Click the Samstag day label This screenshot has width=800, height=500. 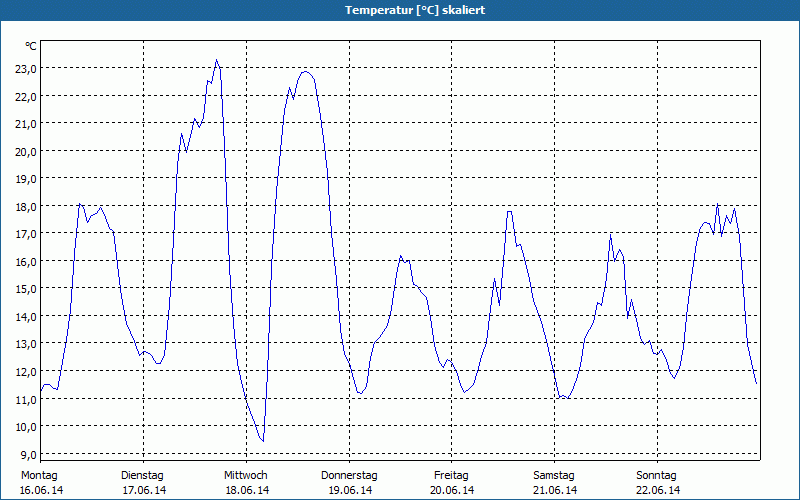coord(554,476)
